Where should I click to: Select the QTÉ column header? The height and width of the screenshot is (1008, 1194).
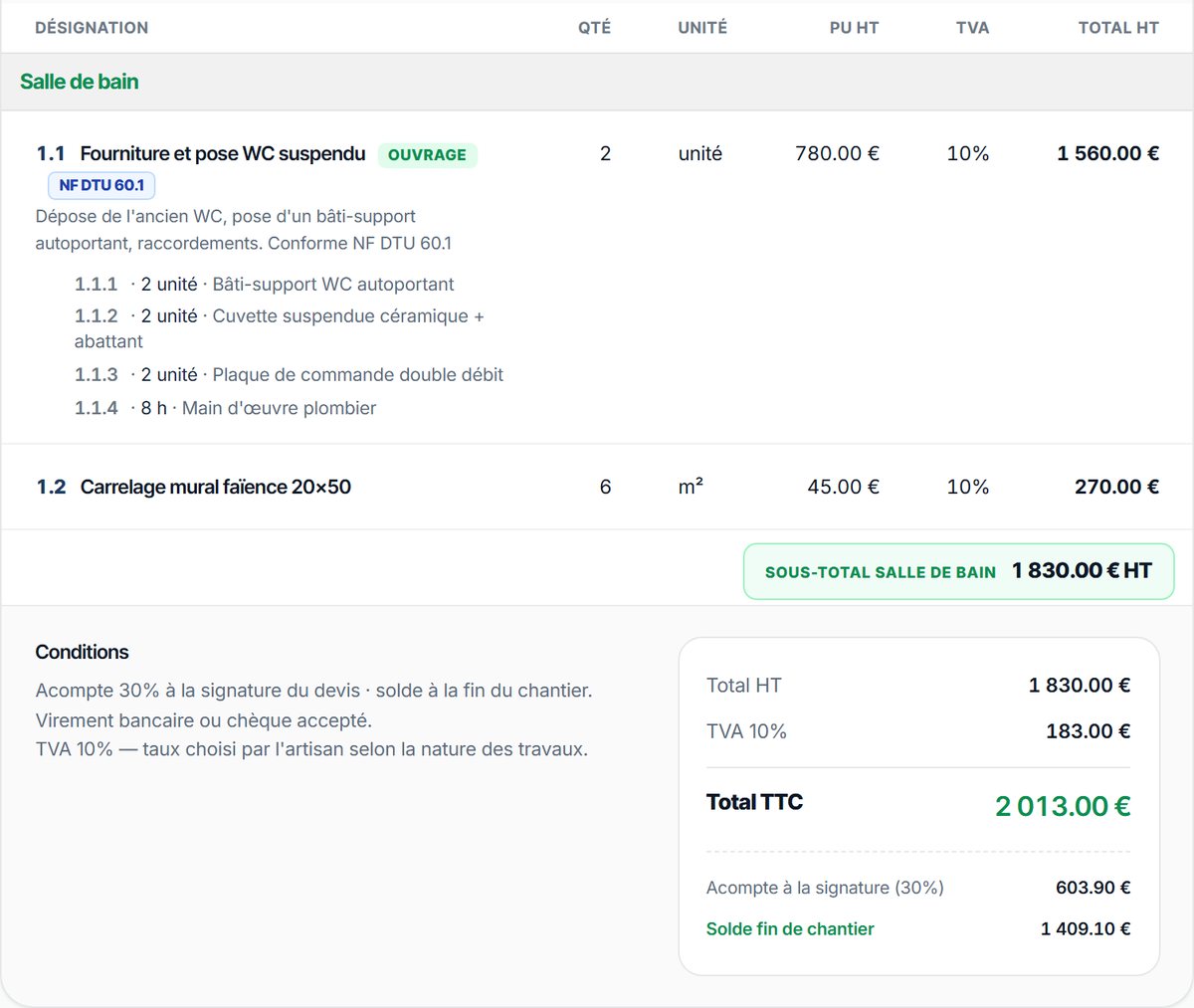pos(594,28)
